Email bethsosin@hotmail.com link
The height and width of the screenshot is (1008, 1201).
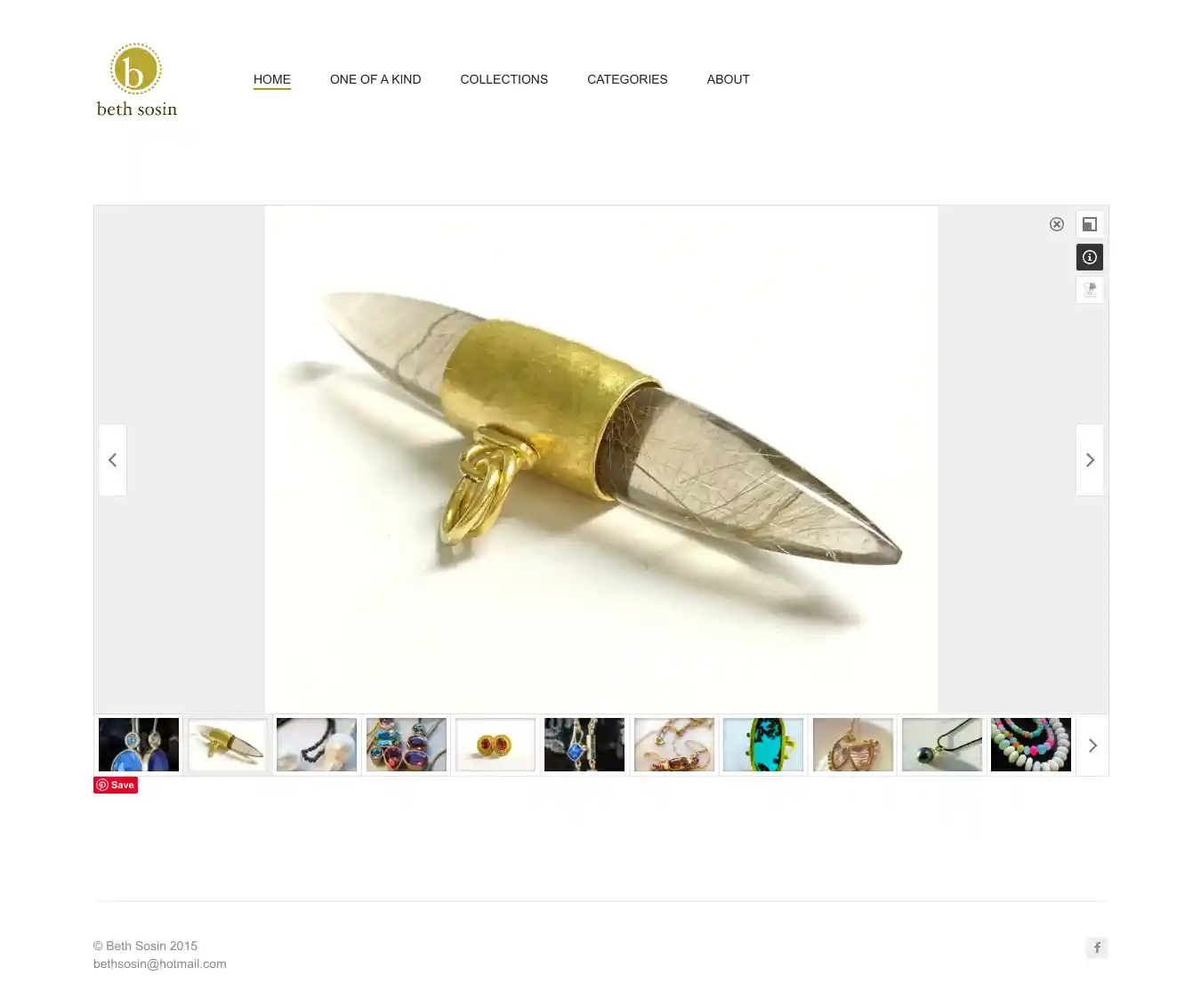pos(160,964)
